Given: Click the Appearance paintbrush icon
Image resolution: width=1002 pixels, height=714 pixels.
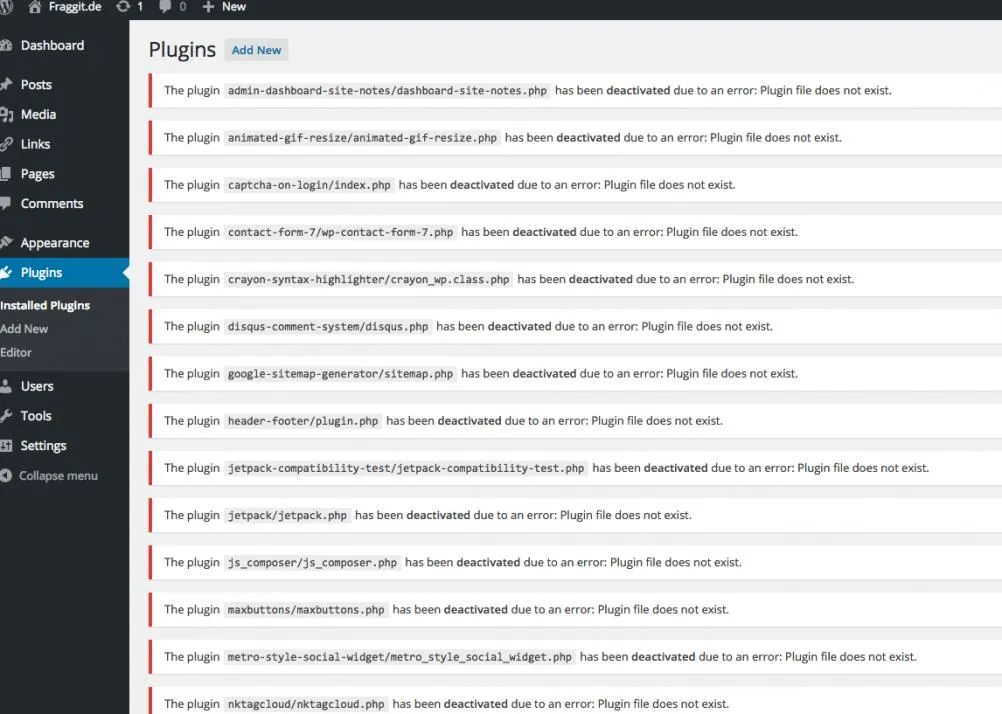Looking at the screenshot, I should [6, 242].
